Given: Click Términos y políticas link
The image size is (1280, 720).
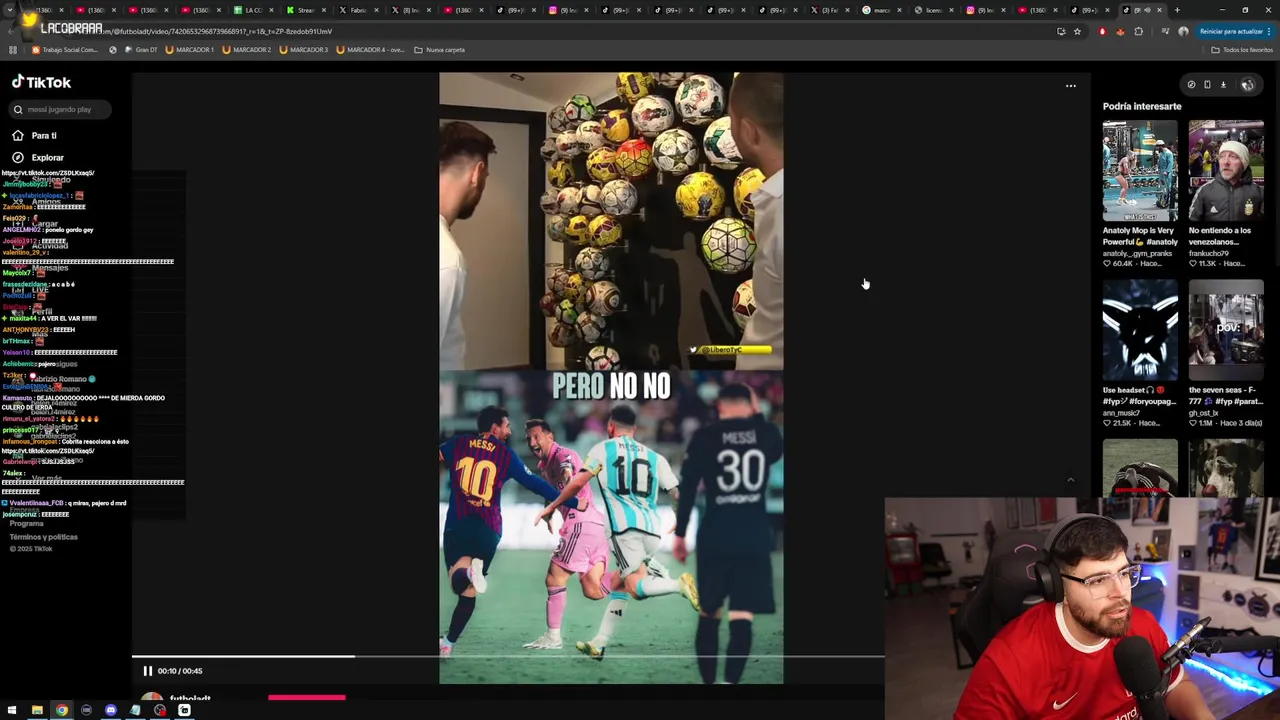Looking at the screenshot, I should [44, 537].
